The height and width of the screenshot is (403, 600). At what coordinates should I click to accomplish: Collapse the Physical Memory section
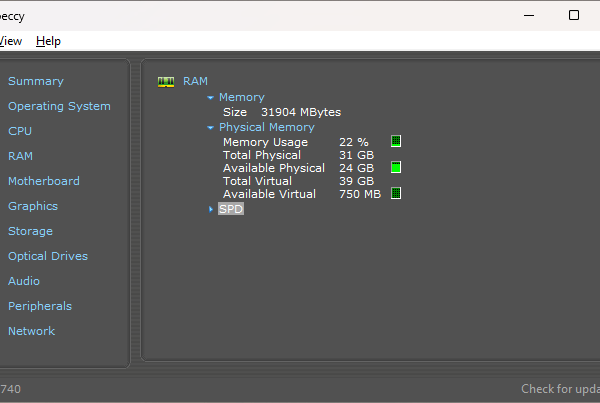[211, 128]
